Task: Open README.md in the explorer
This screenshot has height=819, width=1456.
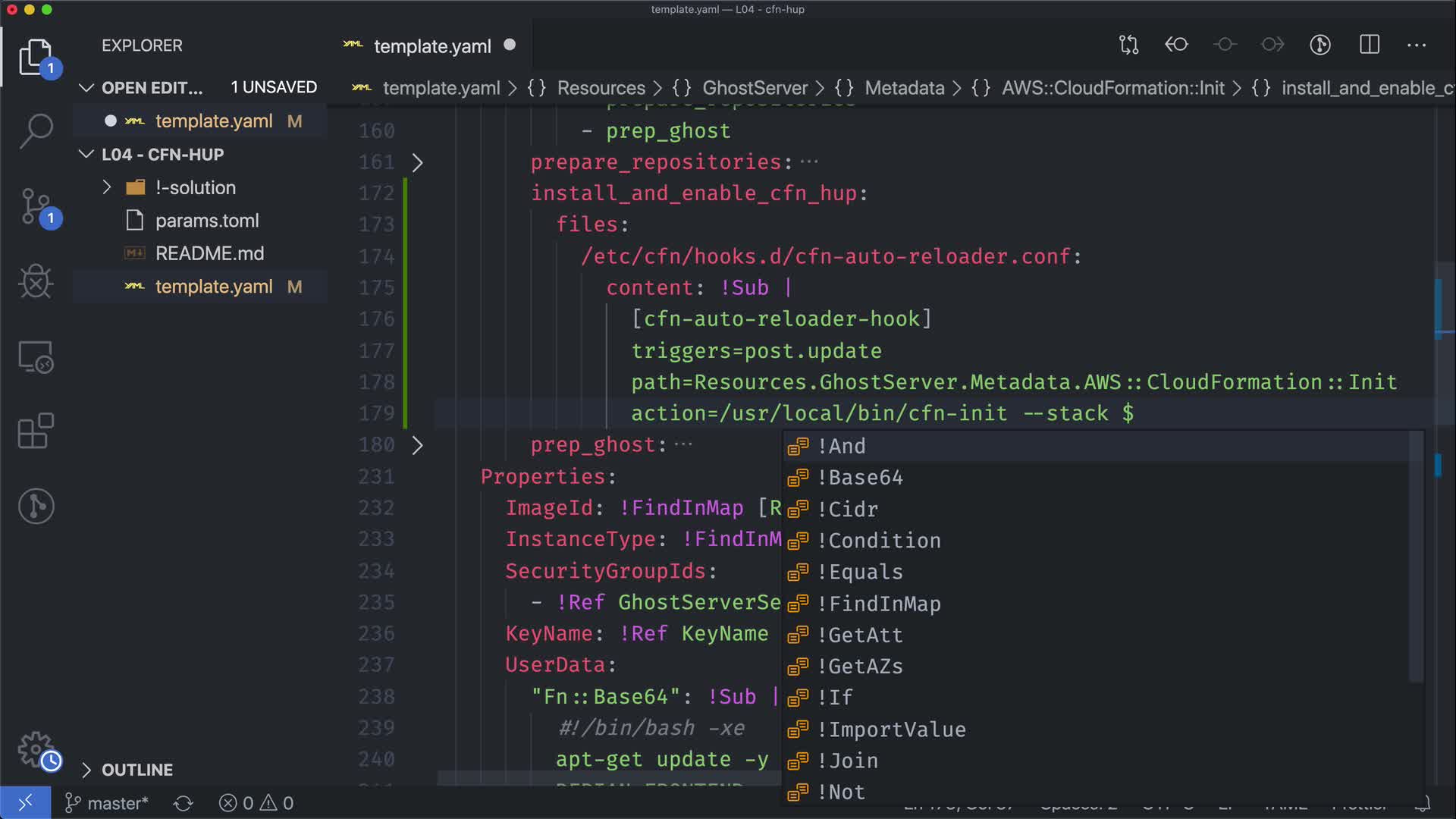Action: click(209, 253)
